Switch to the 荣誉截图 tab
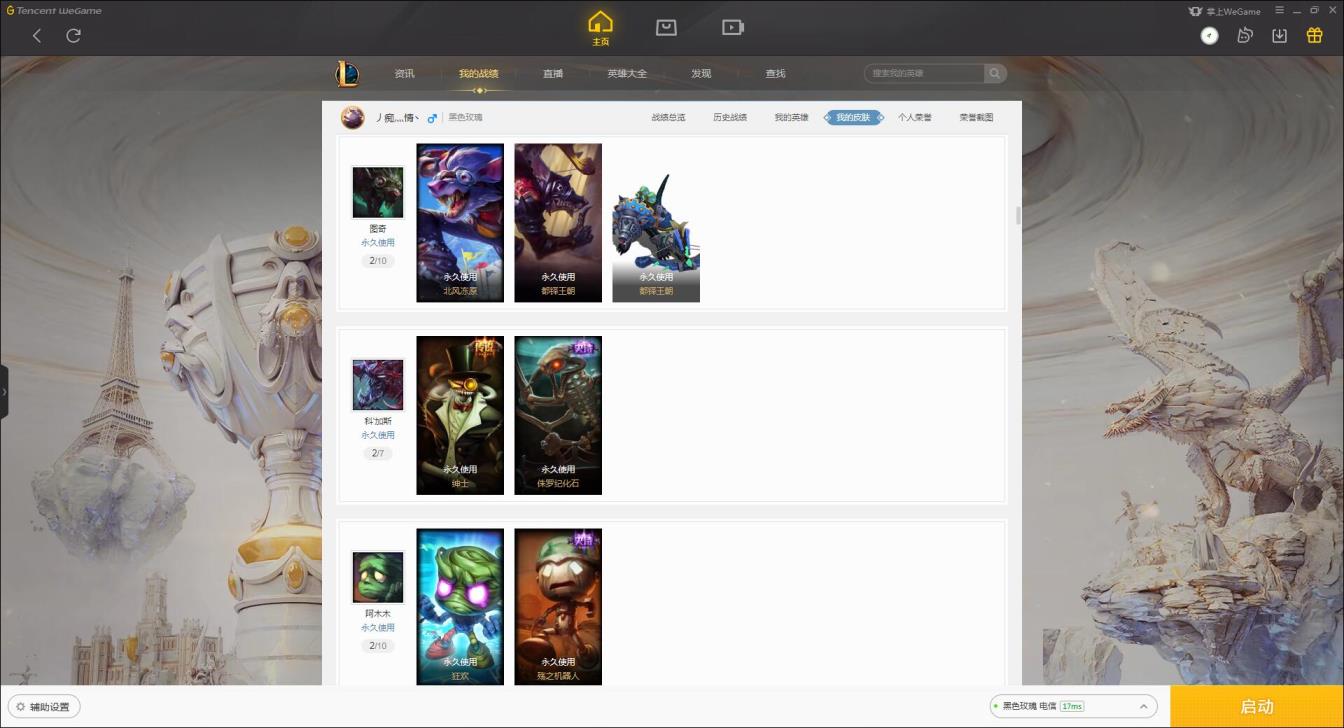This screenshot has width=1344, height=728. [x=976, y=118]
